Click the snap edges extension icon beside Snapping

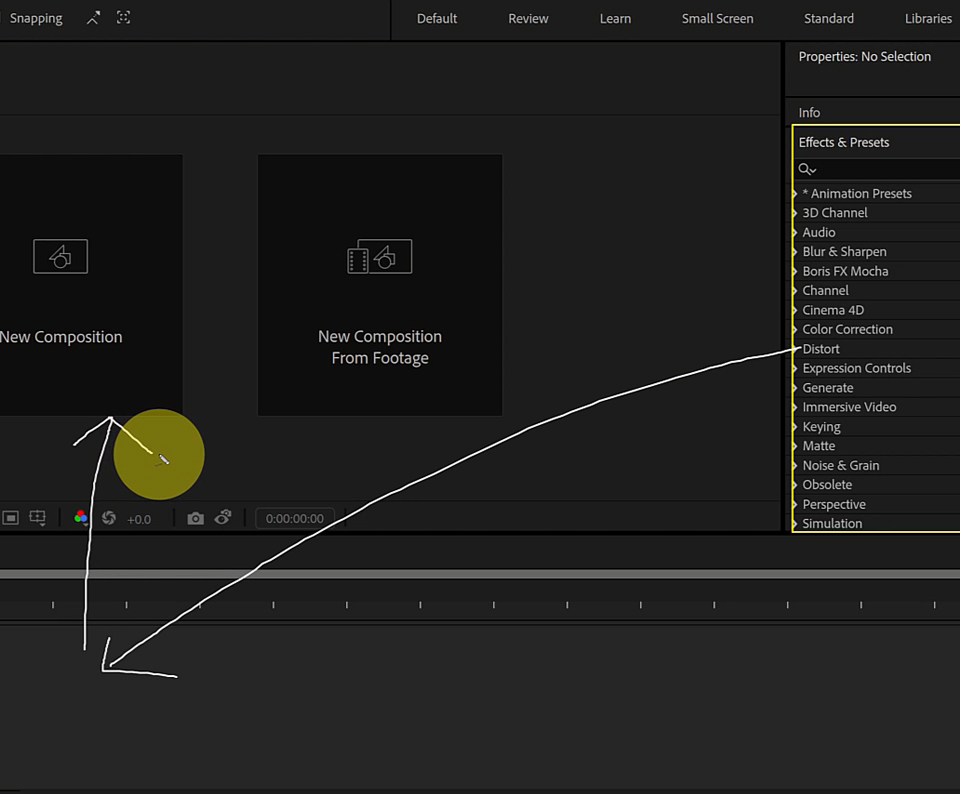tap(93, 18)
